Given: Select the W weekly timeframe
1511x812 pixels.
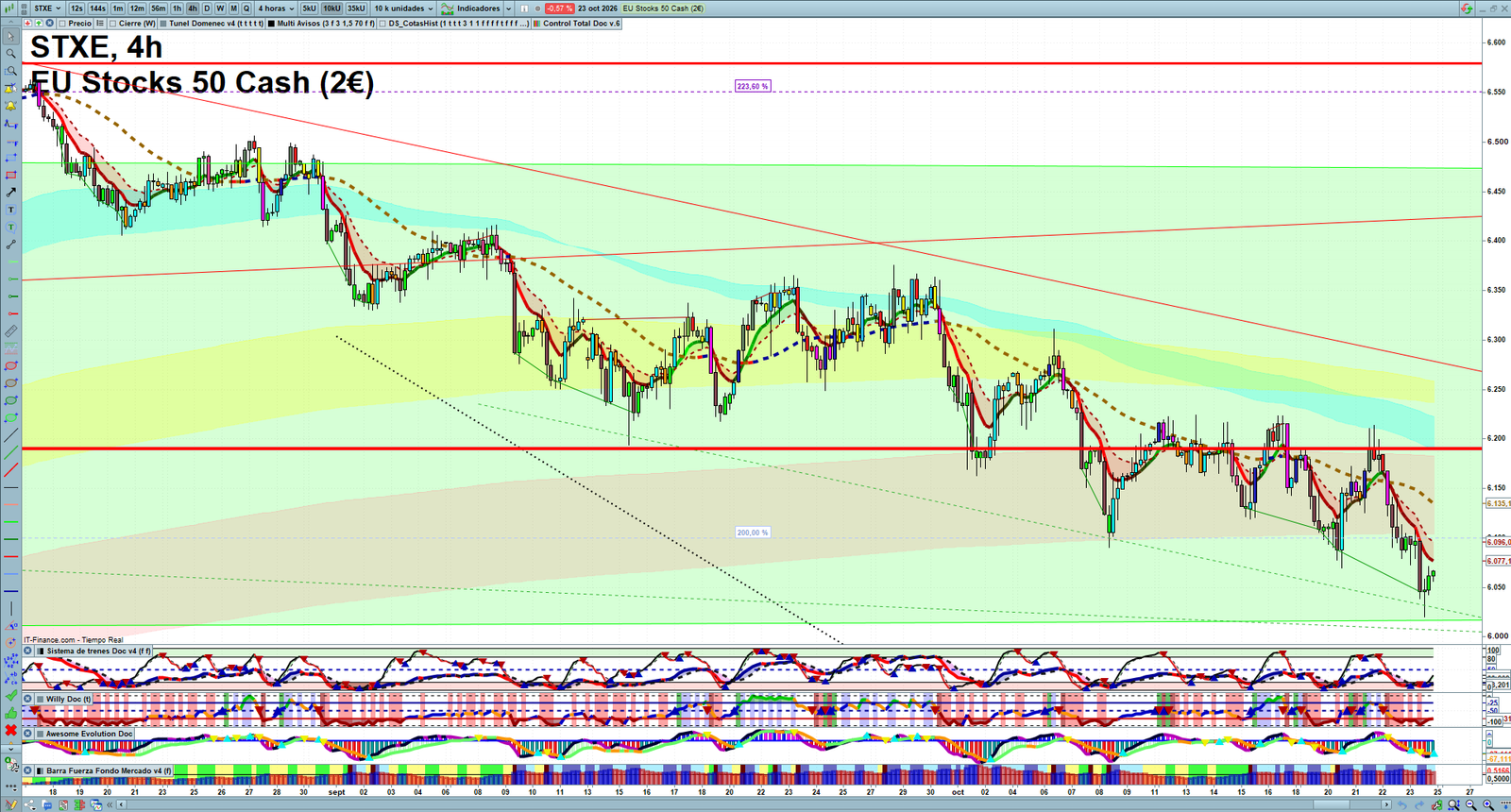Looking at the screenshot, I should coord(220,8).
